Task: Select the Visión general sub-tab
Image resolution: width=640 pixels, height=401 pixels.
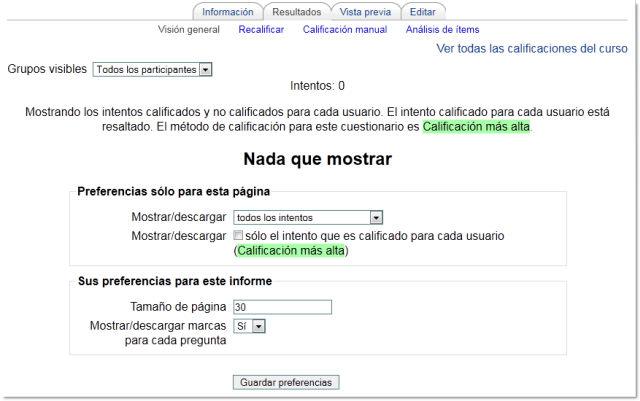Action: [189, 30]
